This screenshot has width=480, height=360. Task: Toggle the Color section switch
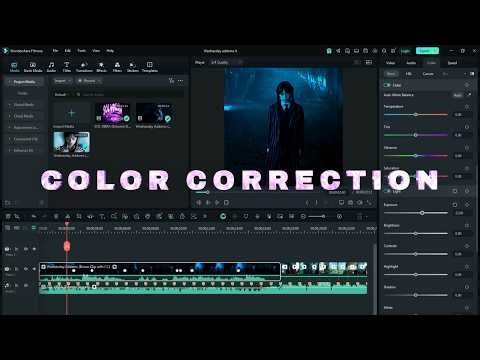tap(387, 85)
